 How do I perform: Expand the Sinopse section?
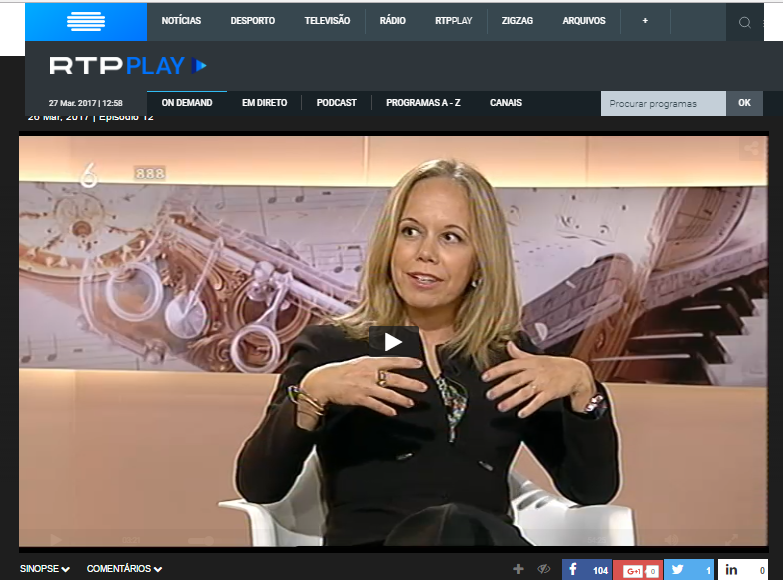click(45, 569)
